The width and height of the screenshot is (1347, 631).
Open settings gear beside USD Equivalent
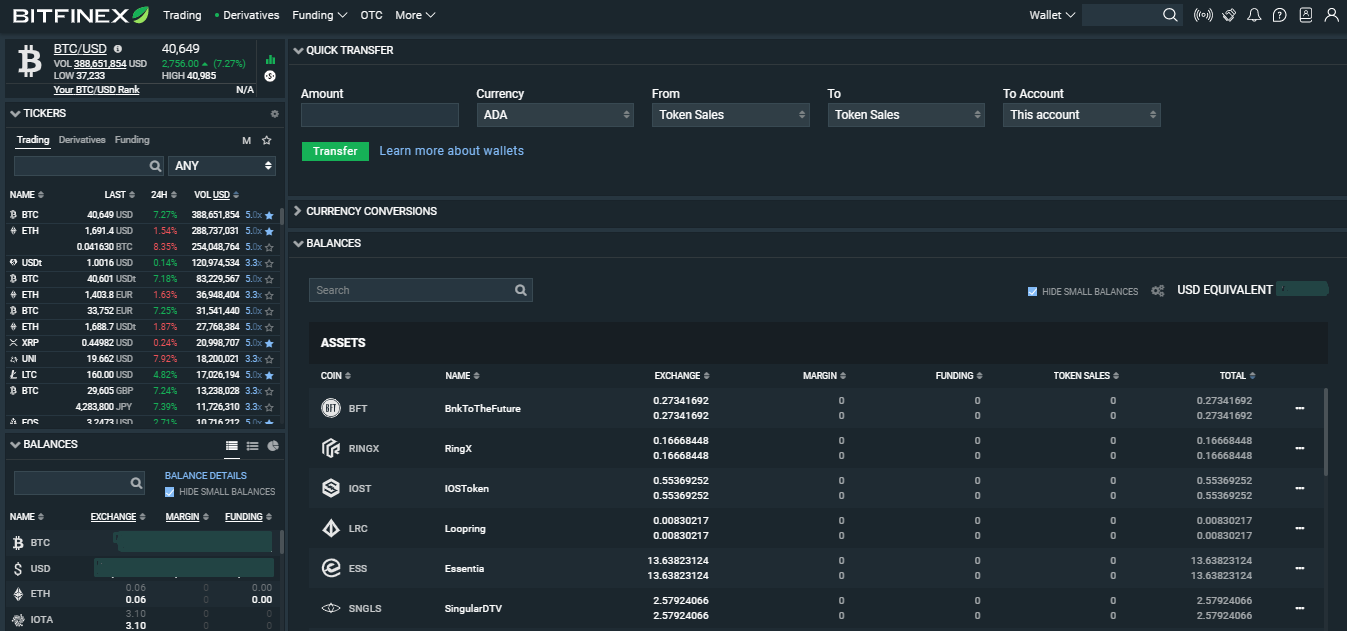click(x=1158, y=291)
